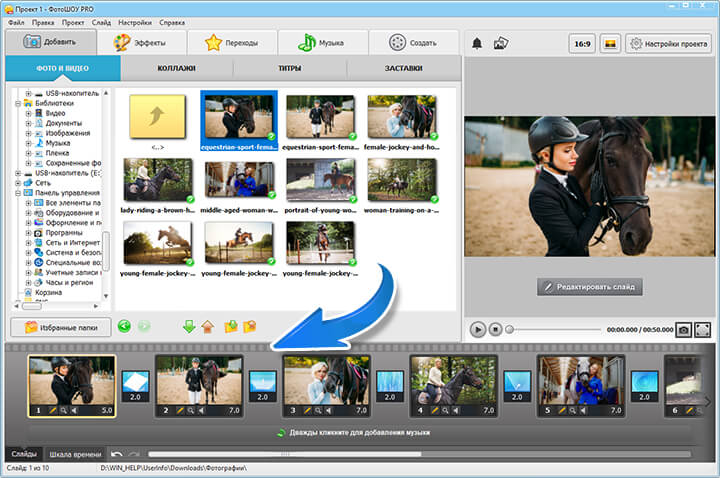Viewport: 720px width, 478px height.
Task: Set the 16:9 aspect ratio button
Action: coord(582,43)
